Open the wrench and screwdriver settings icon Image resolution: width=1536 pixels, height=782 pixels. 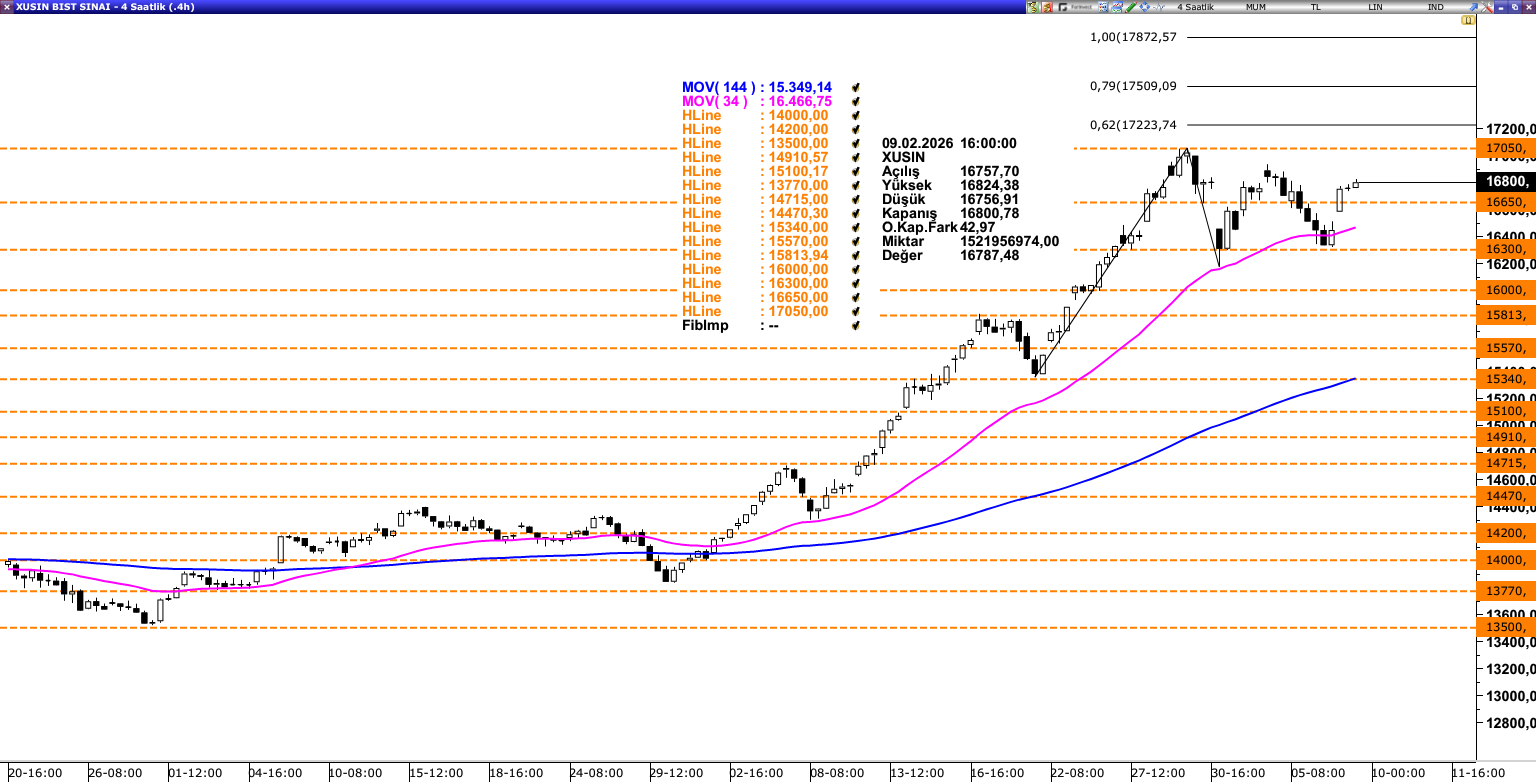coord(1487,7)
